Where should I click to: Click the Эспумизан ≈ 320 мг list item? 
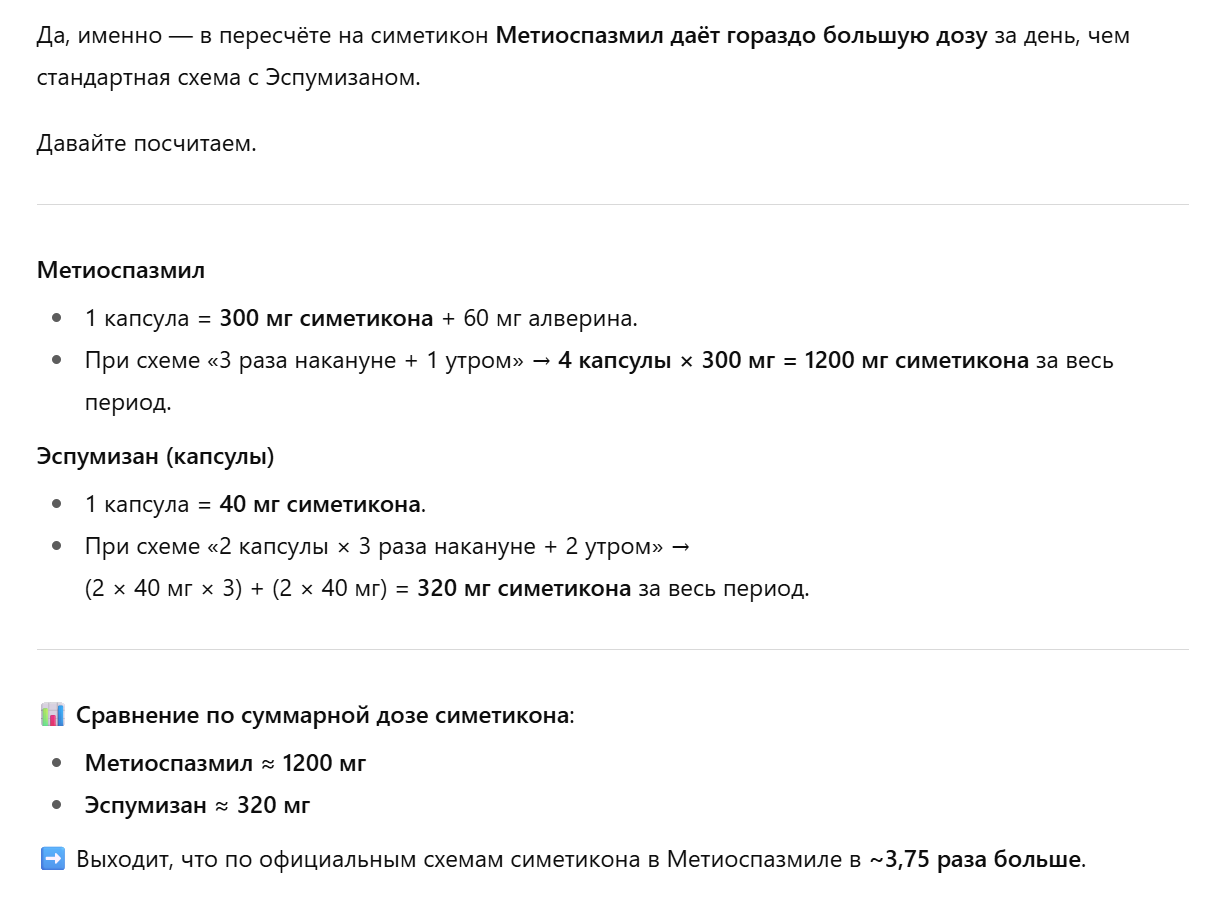tap(198, 805)
